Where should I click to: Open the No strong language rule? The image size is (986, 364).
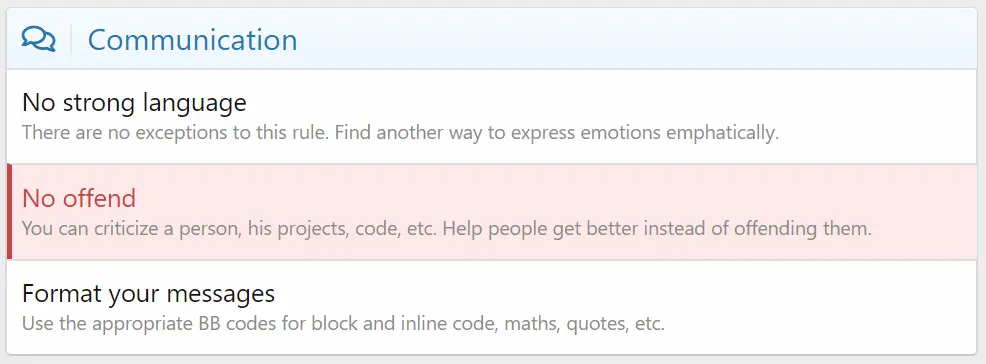[x=134, y=102]
